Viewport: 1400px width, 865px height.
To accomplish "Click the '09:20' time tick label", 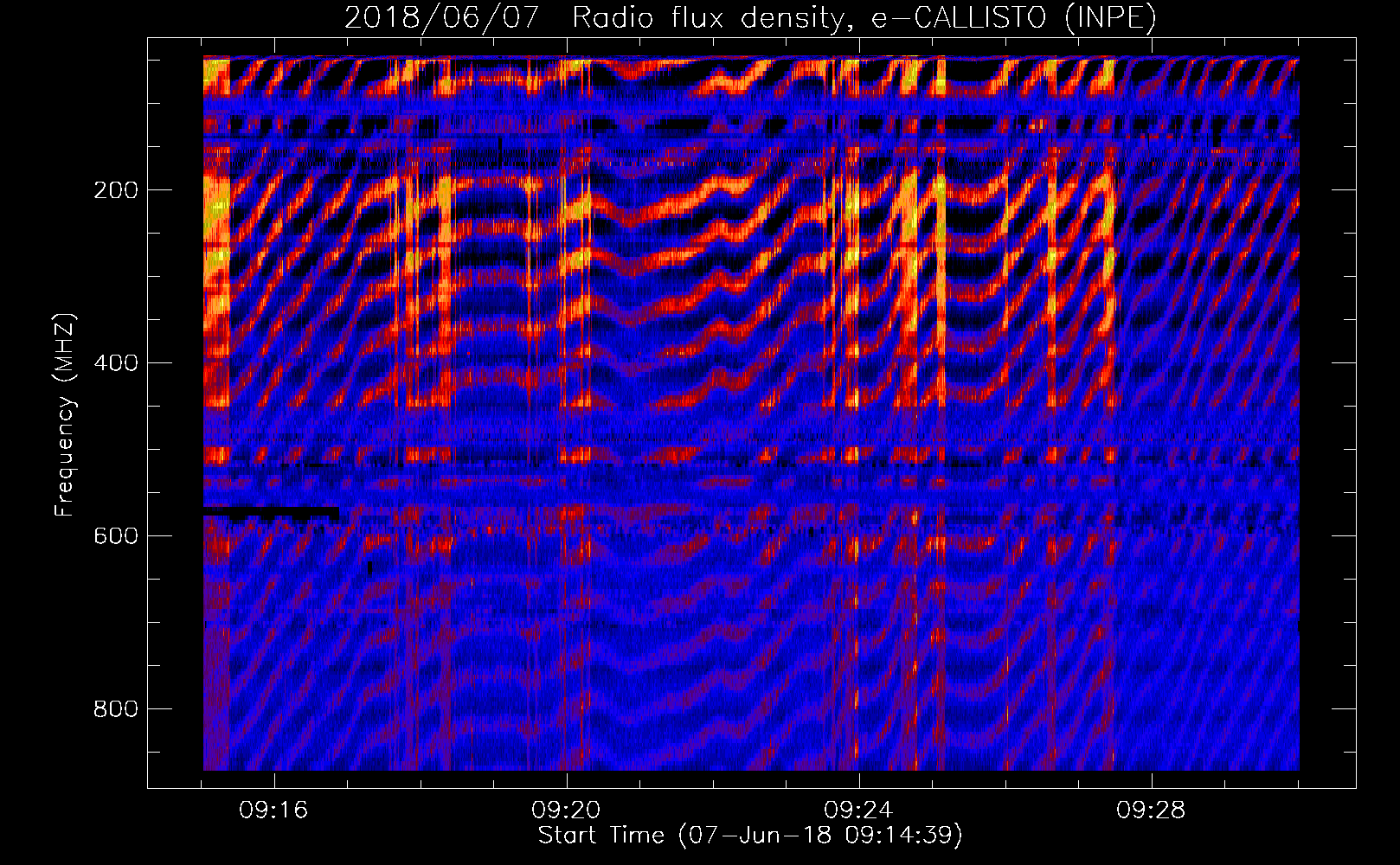I will [566, 811].
